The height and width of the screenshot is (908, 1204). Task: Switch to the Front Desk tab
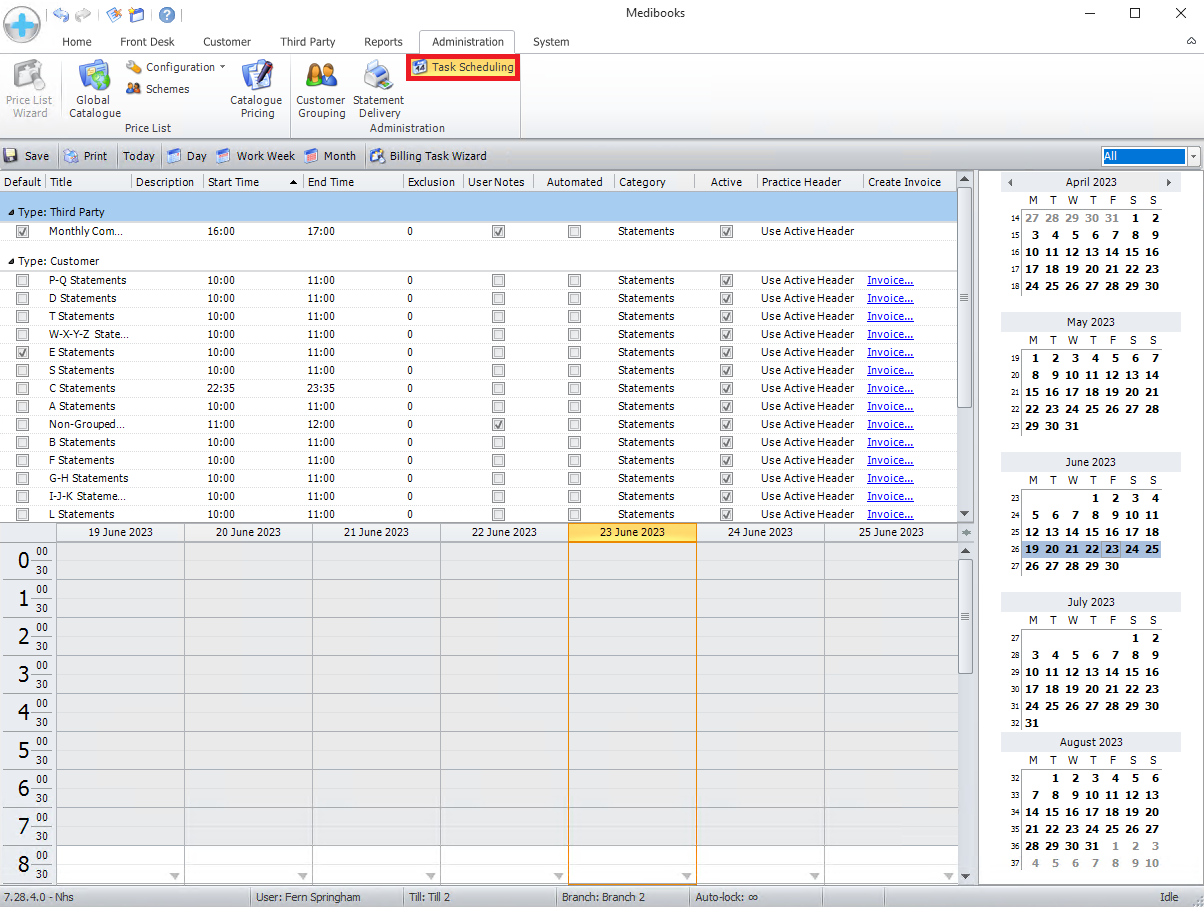(147, 42)
